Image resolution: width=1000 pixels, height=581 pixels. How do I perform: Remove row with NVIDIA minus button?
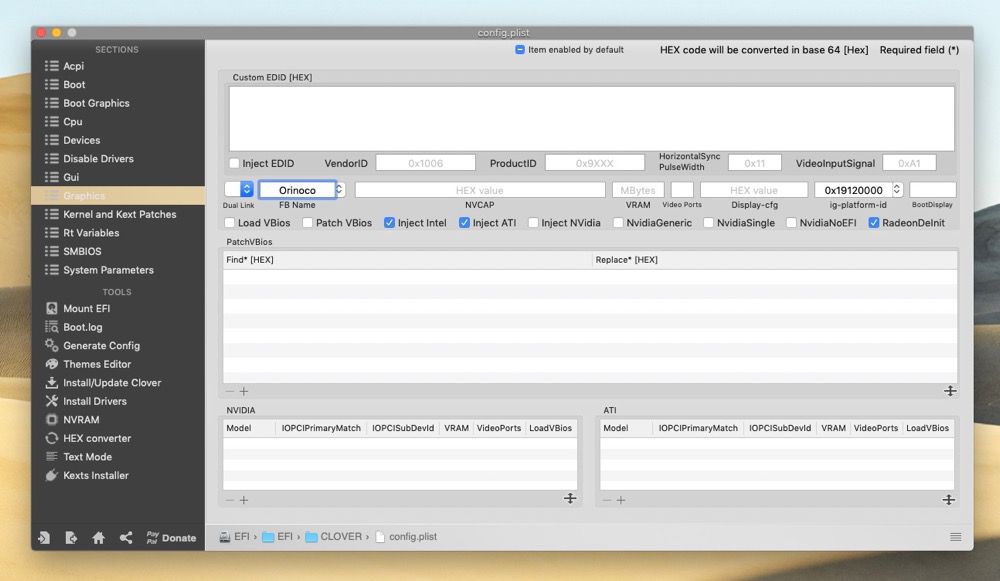(x=230, y=500)
